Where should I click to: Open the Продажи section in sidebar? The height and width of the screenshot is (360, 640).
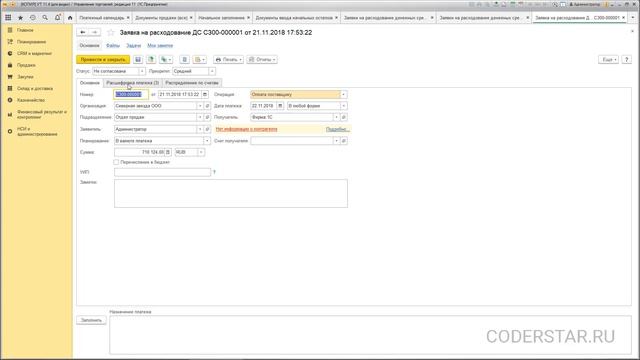[x=26, y=65]
